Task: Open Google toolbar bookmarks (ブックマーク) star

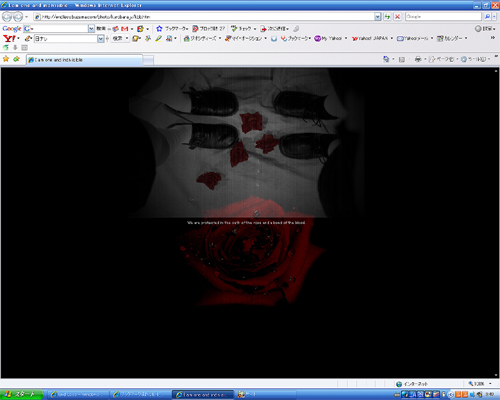Action: tap(172, 29)
